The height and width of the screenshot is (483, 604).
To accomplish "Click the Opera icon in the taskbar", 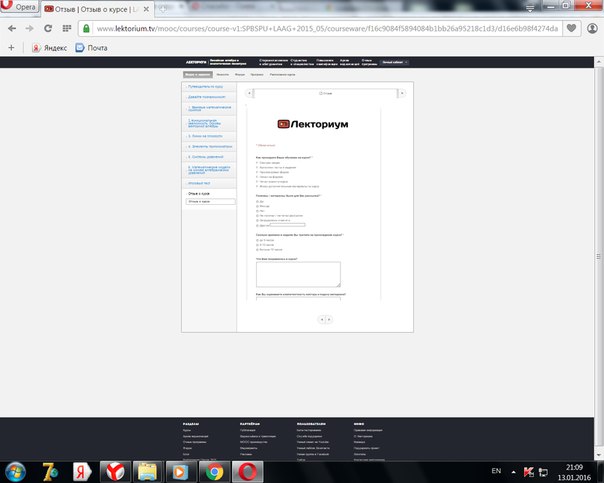I will coord(247,472).
